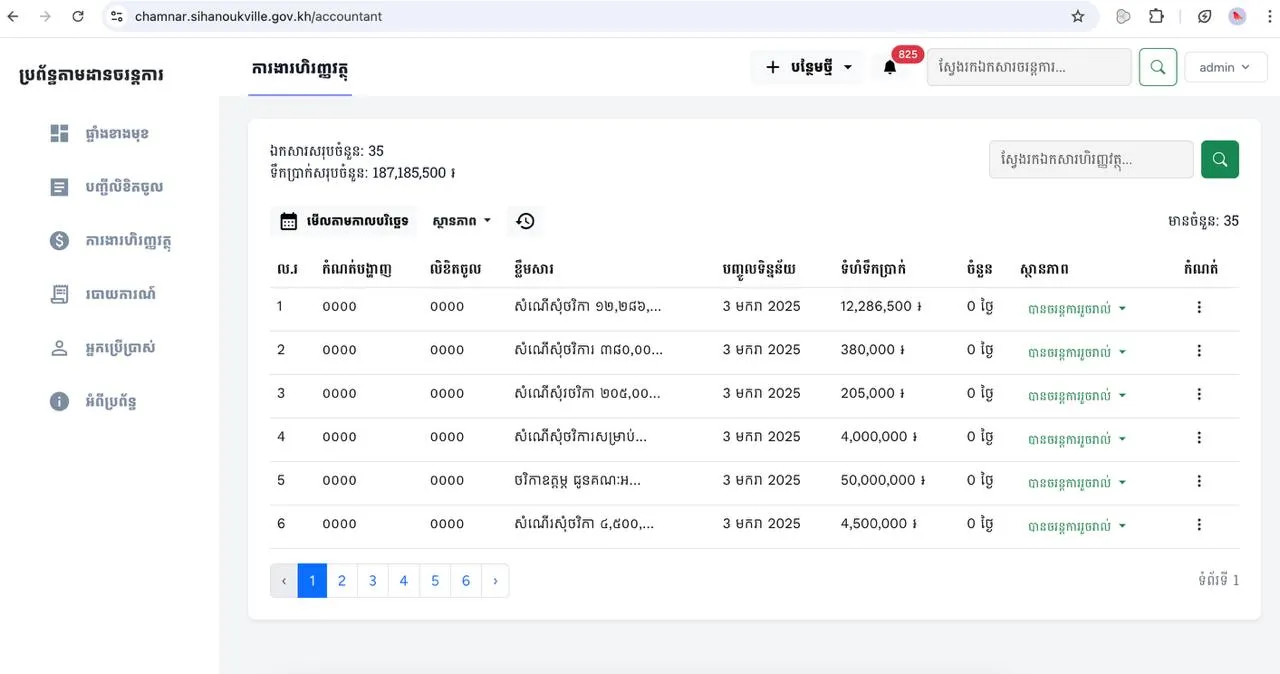This screenshot has width=1280, height=674.
Task: Click the មើលតាមកាលបរិច្ឆេទ date filter button
Action: 344,221
